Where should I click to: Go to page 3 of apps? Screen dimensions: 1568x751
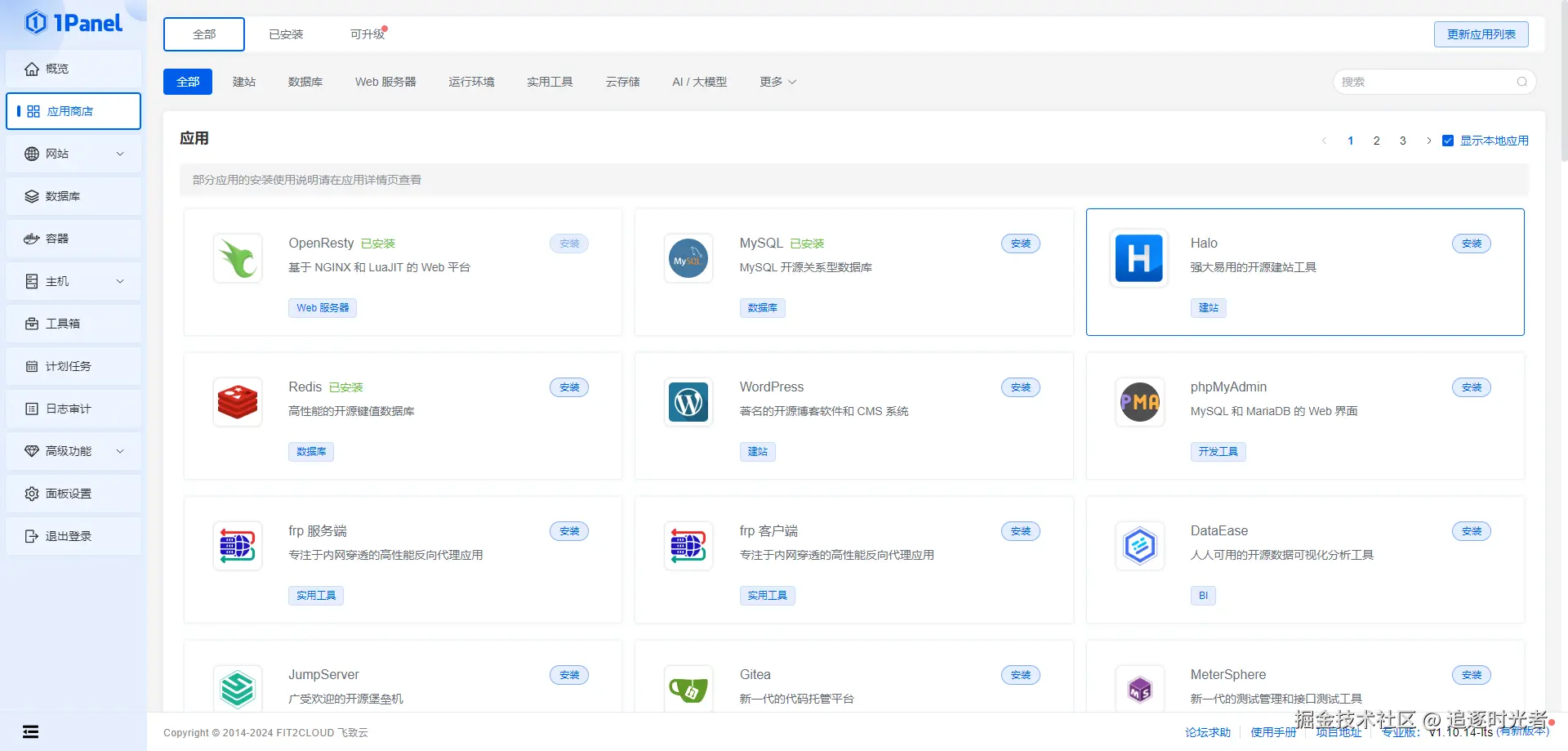[x=1403, y=141]
